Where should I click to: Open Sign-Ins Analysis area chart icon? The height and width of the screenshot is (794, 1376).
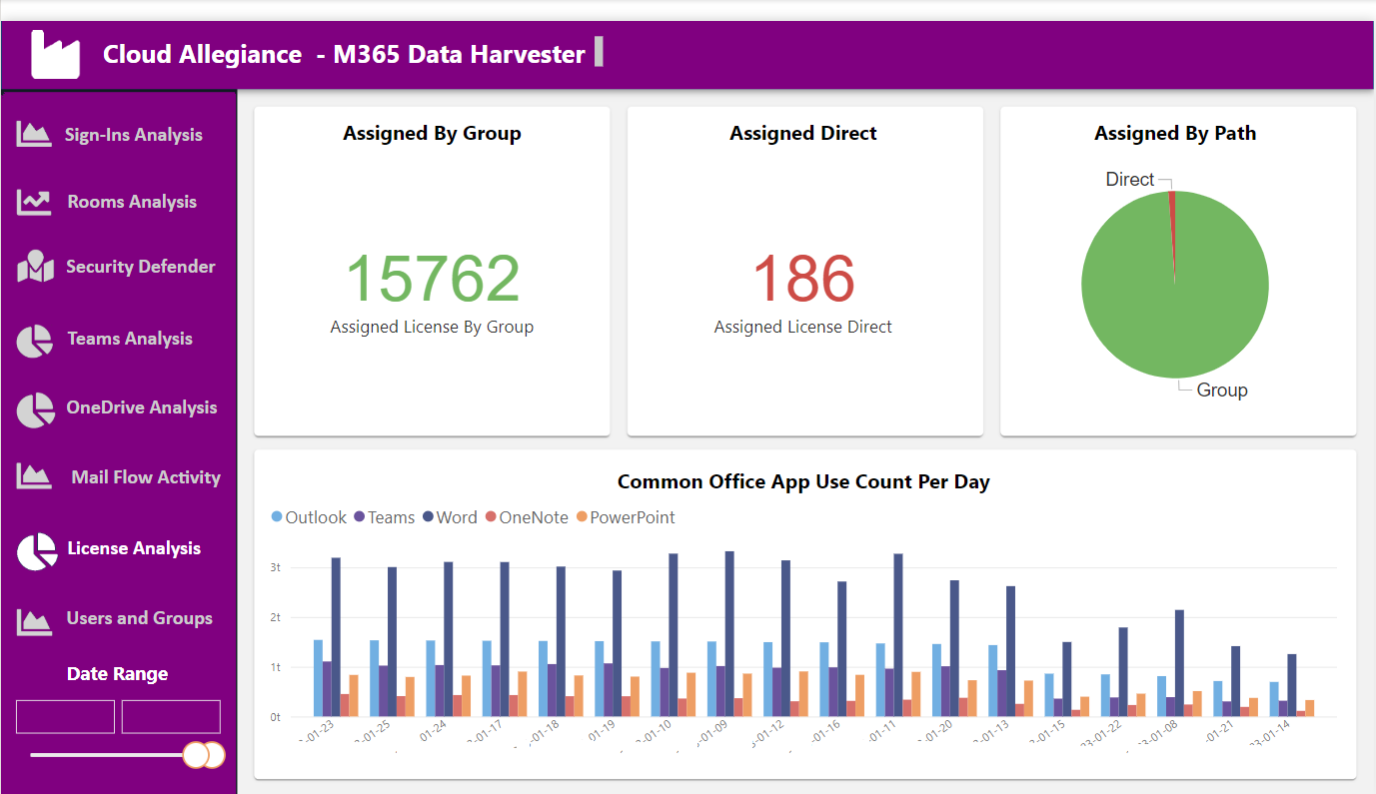pos(34,134)
